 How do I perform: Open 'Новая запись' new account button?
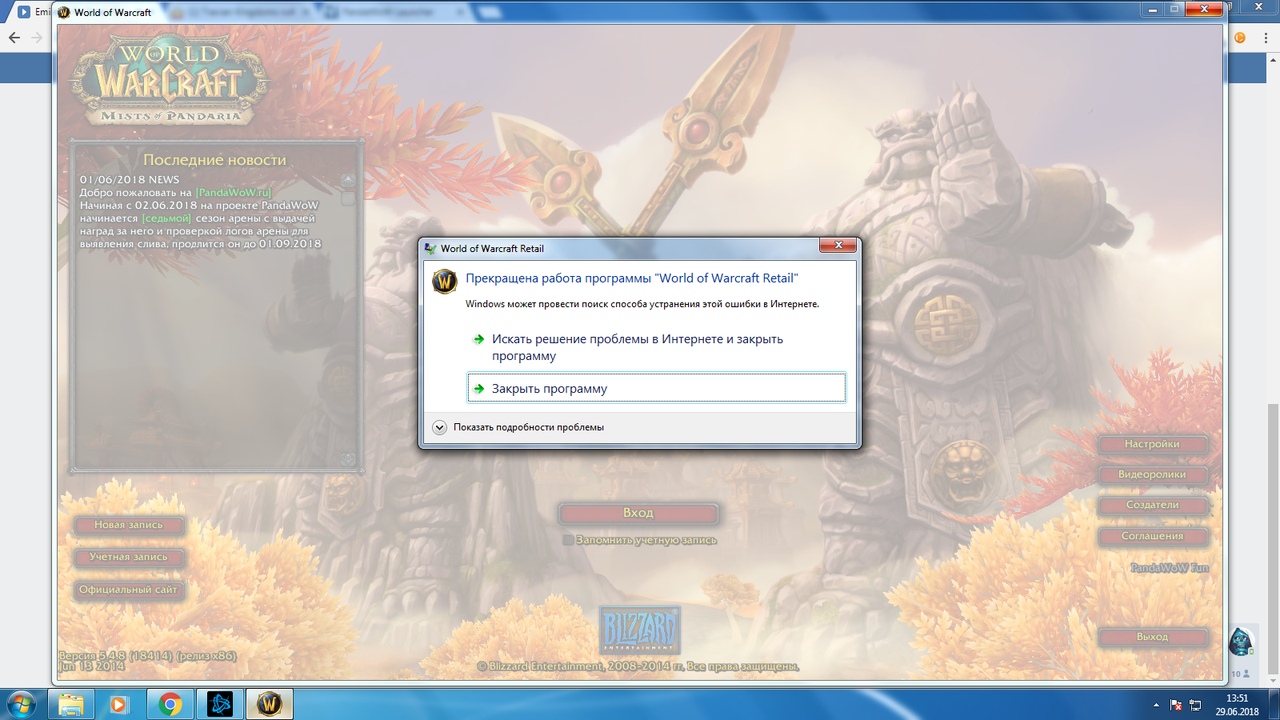pos(129,525)
